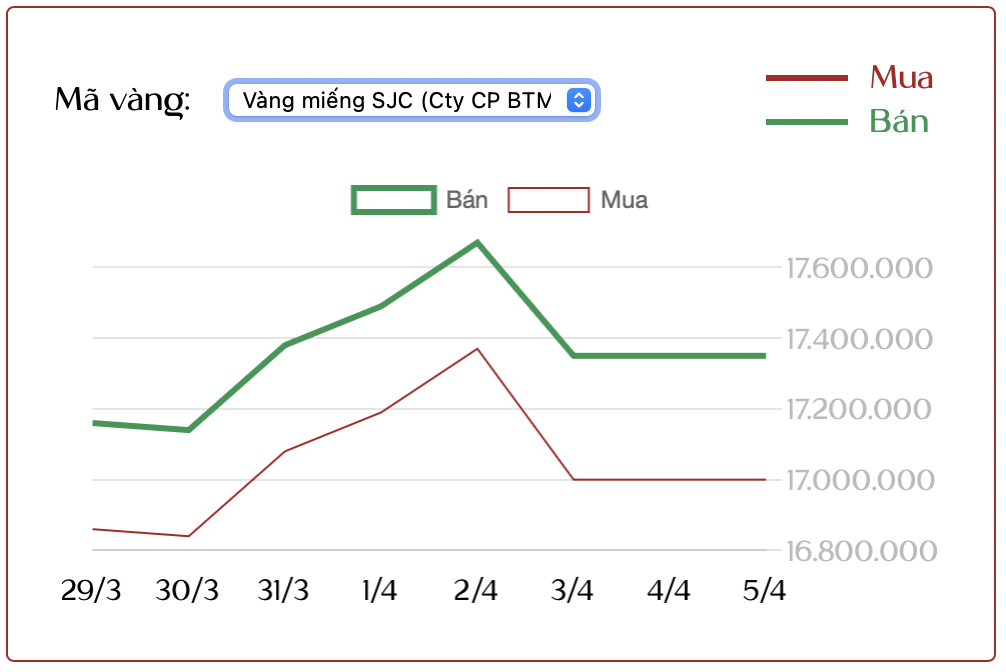The width and height of the screenshot is (1006, 672).
Task: Click the 17.600.000 price axis label
Action: tap(860, 269)
